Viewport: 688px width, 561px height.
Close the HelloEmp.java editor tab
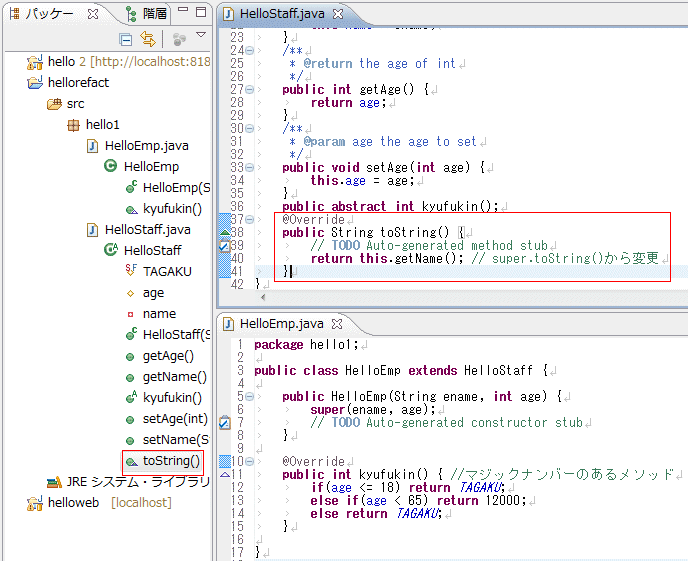[x=337, y=324]
